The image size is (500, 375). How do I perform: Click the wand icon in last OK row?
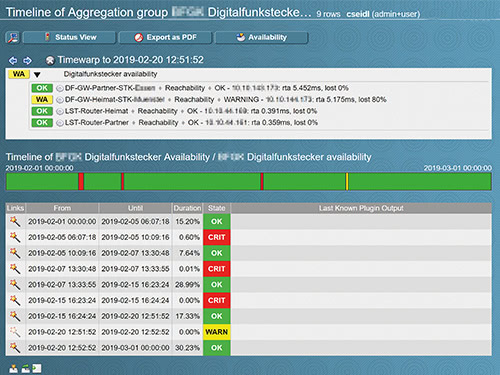(x=15, y=347)
